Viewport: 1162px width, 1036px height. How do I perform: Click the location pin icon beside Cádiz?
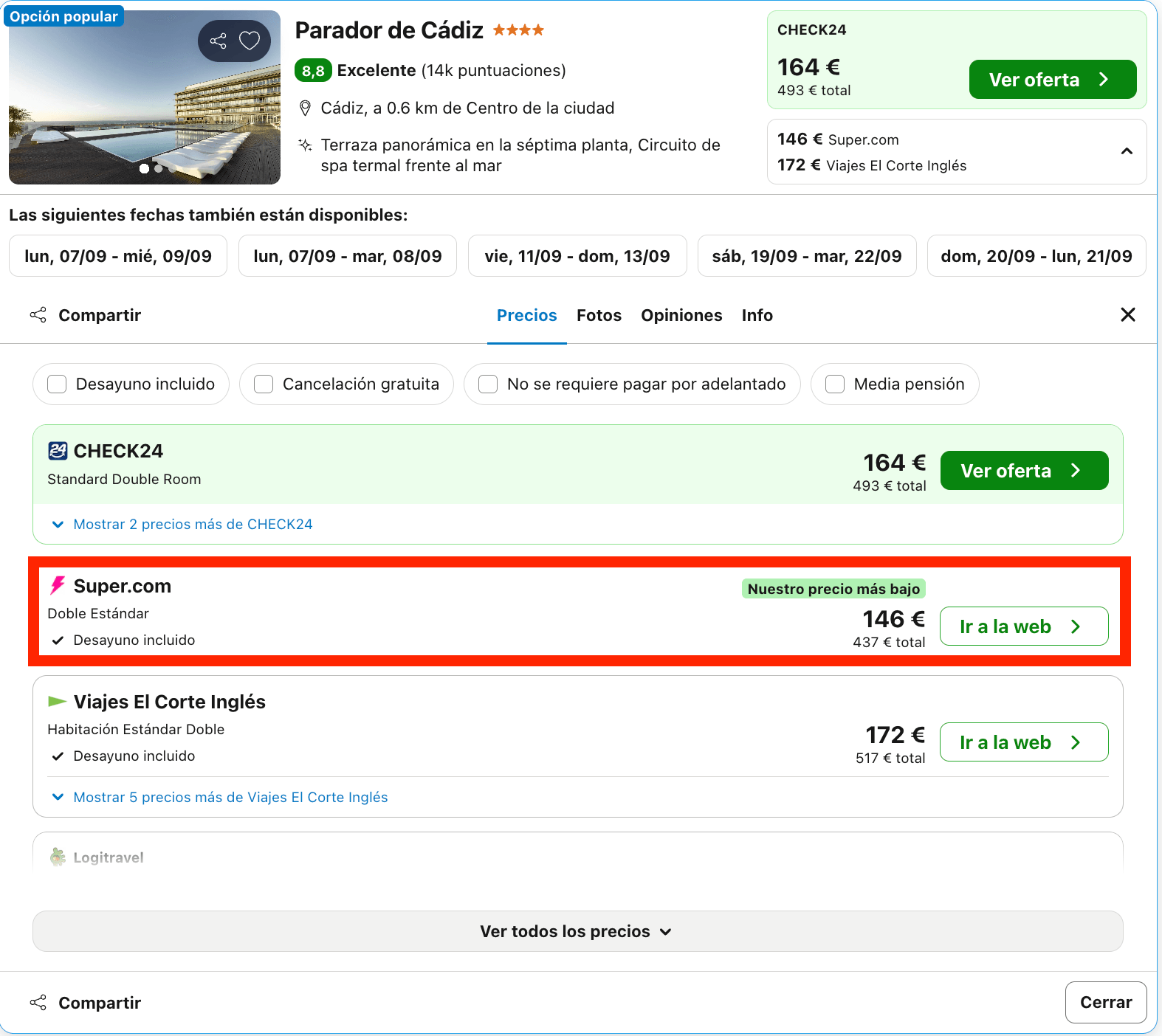[x=305, y=108]
